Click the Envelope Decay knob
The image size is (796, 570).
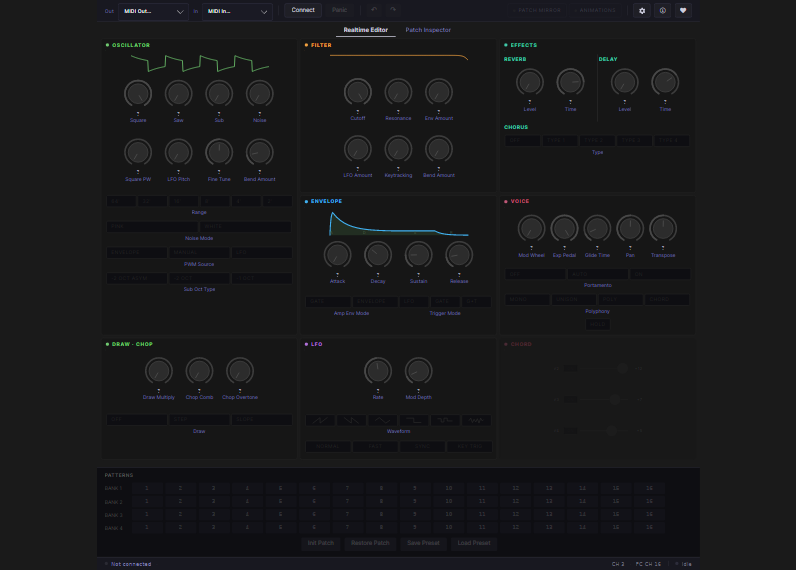pos(378,255)
